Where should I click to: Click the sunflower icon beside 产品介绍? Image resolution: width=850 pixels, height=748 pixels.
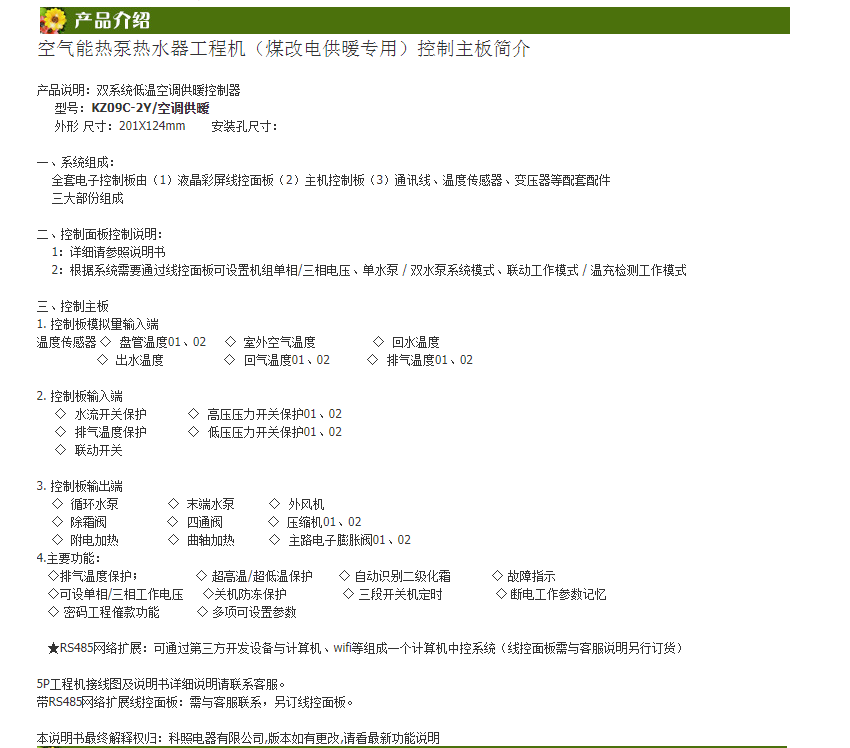(x=53, y=21)
